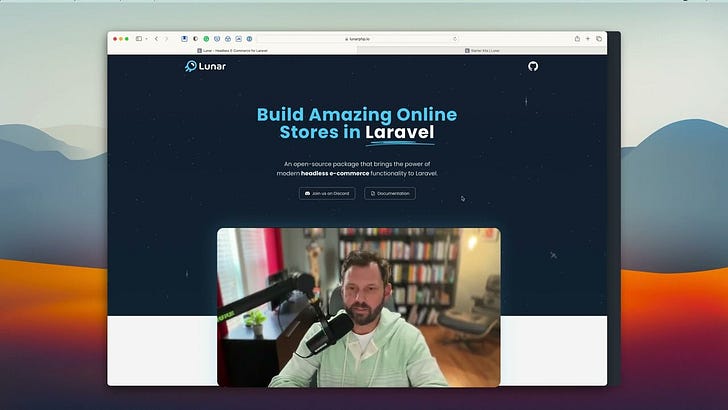
Task: Click the last round blue extension icon
Action: 249,39
